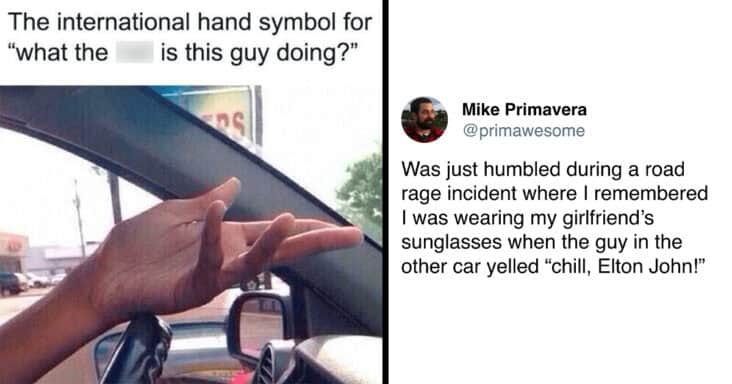Open the @primawesome handle link
732x384 pixels.
point(523,131)
